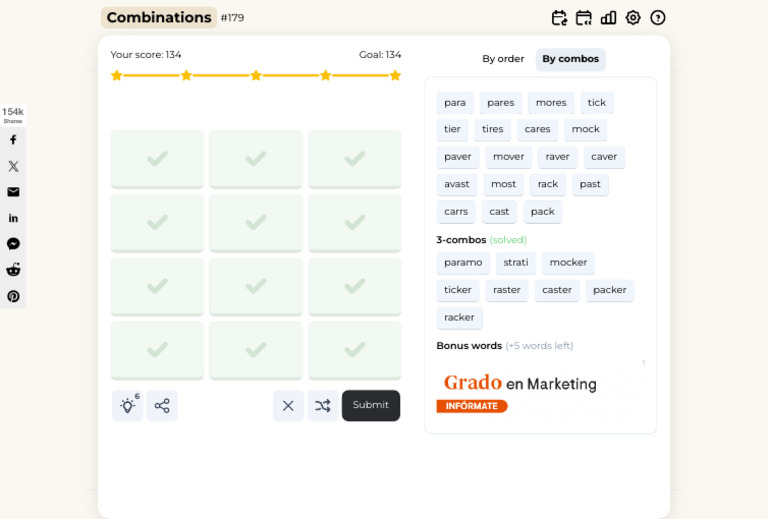Image resolution: width=768 pixels, height=519 pixels.
Task: Open the help question mark icon
Action: 658,18
